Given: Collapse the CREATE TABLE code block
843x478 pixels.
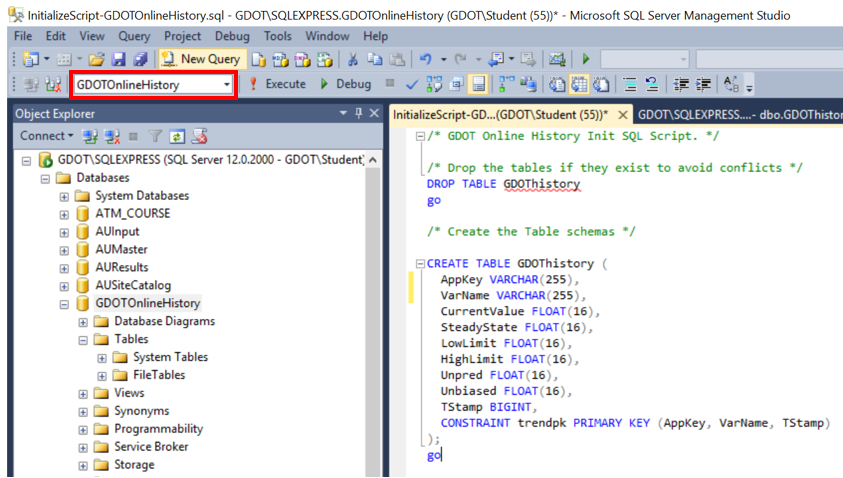Looking at the screenshot, I should 420,263.
